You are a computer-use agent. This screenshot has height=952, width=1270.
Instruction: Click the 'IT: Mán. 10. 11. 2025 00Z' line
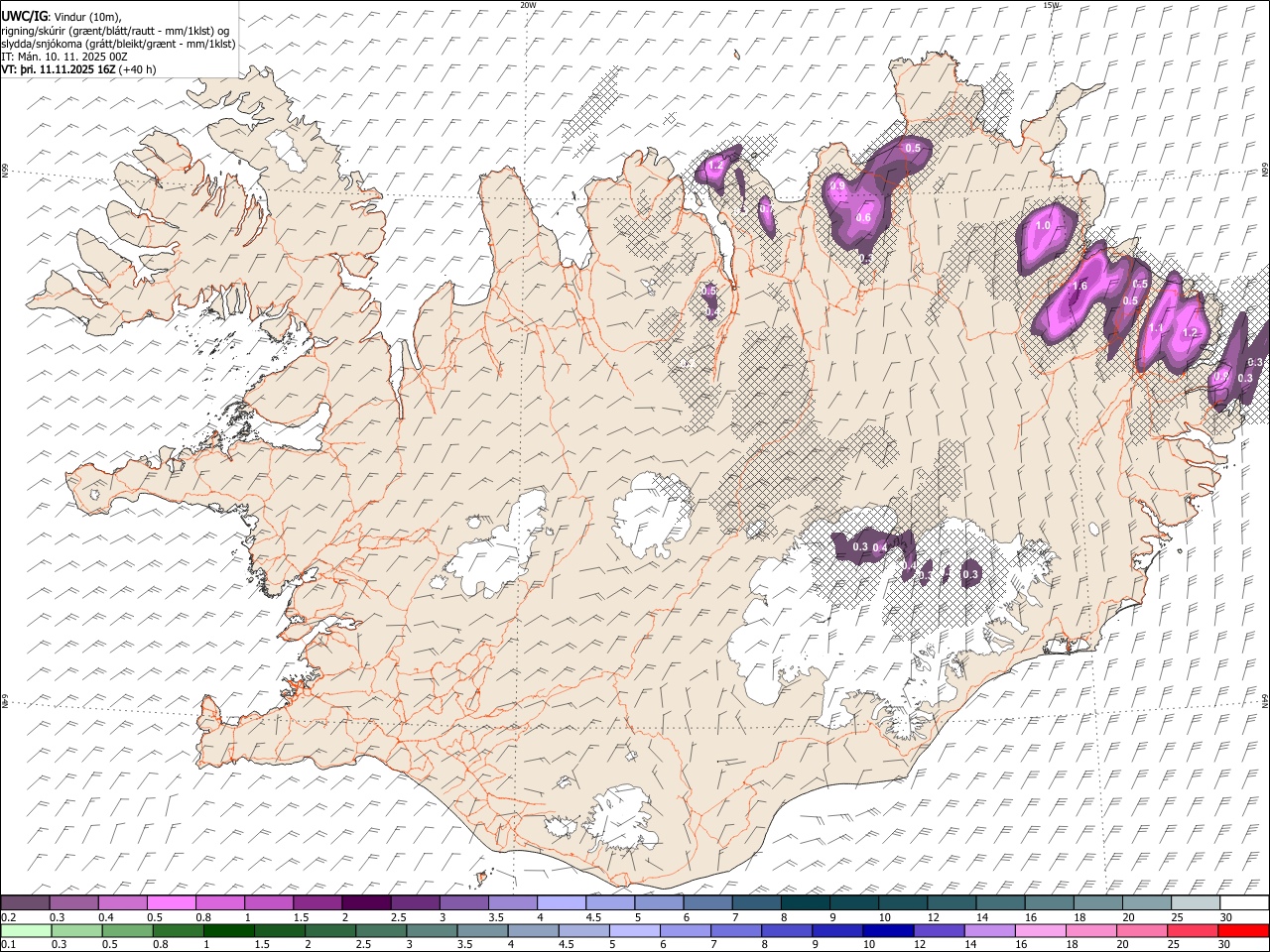coord(64,57)
